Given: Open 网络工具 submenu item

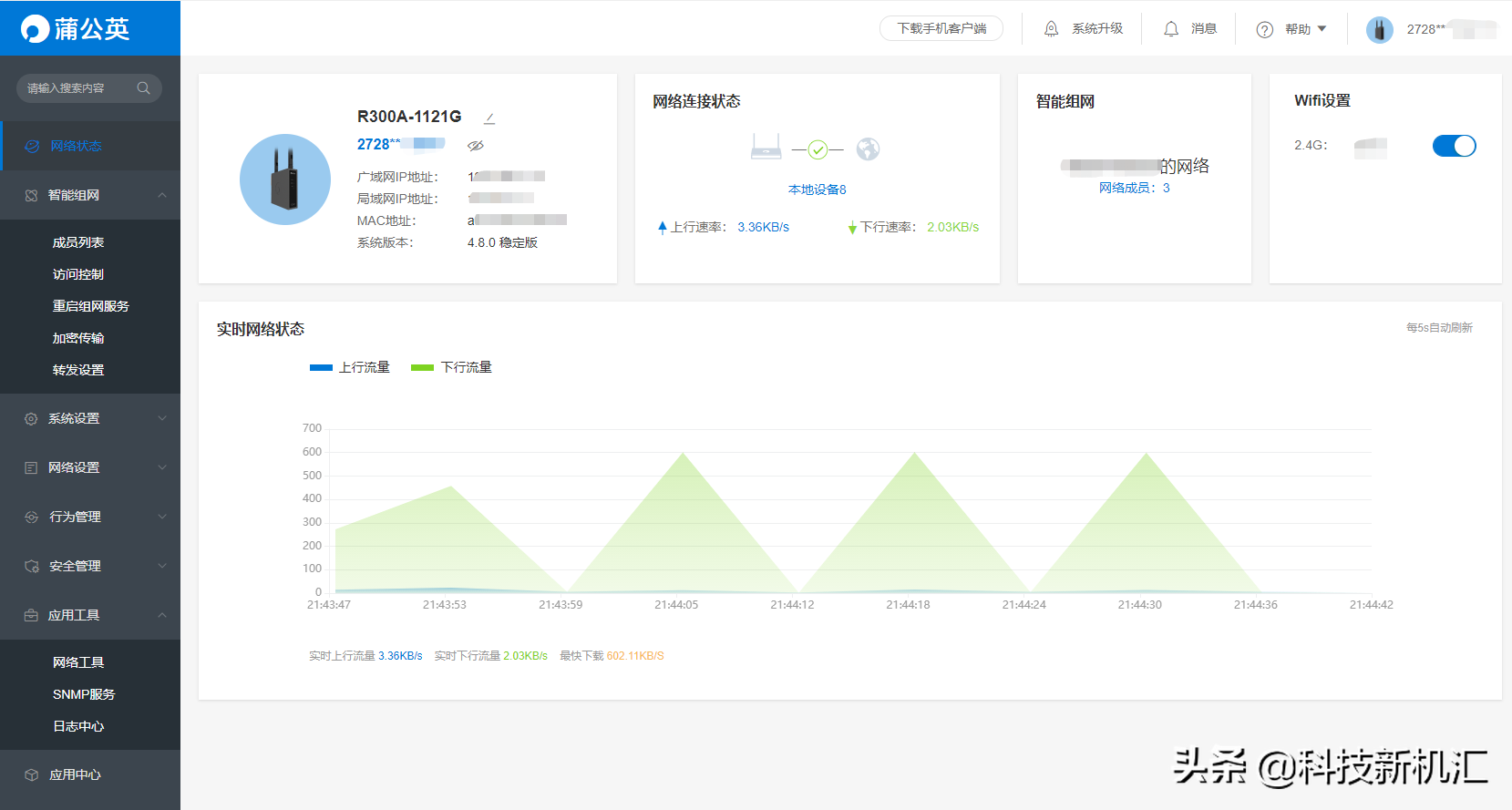Looking at the screenshot, I should pyautogui.click(x=78, y=662).
